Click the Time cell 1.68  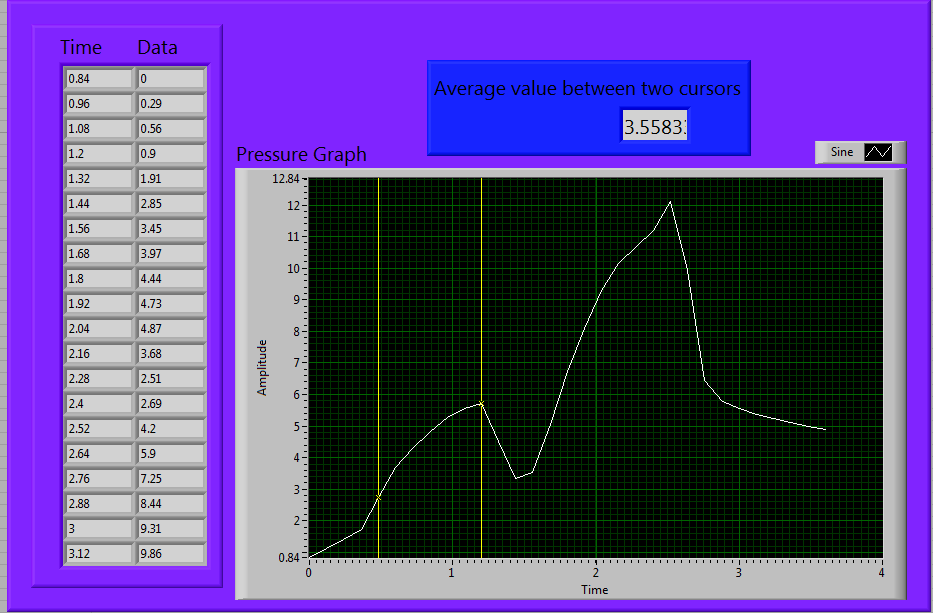click(x=99, y=254)
